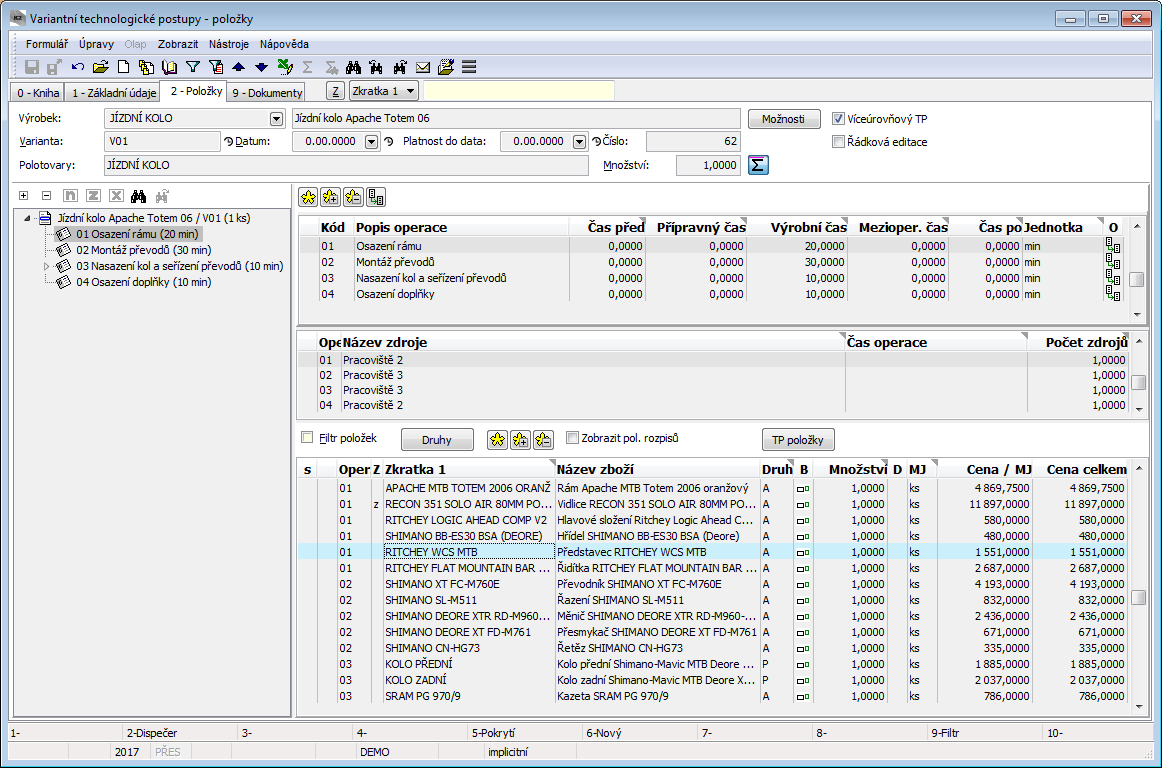The image size is (1162, 768).
Task: Click the blue down arrow toolbar icon
Action: (261, 67)
